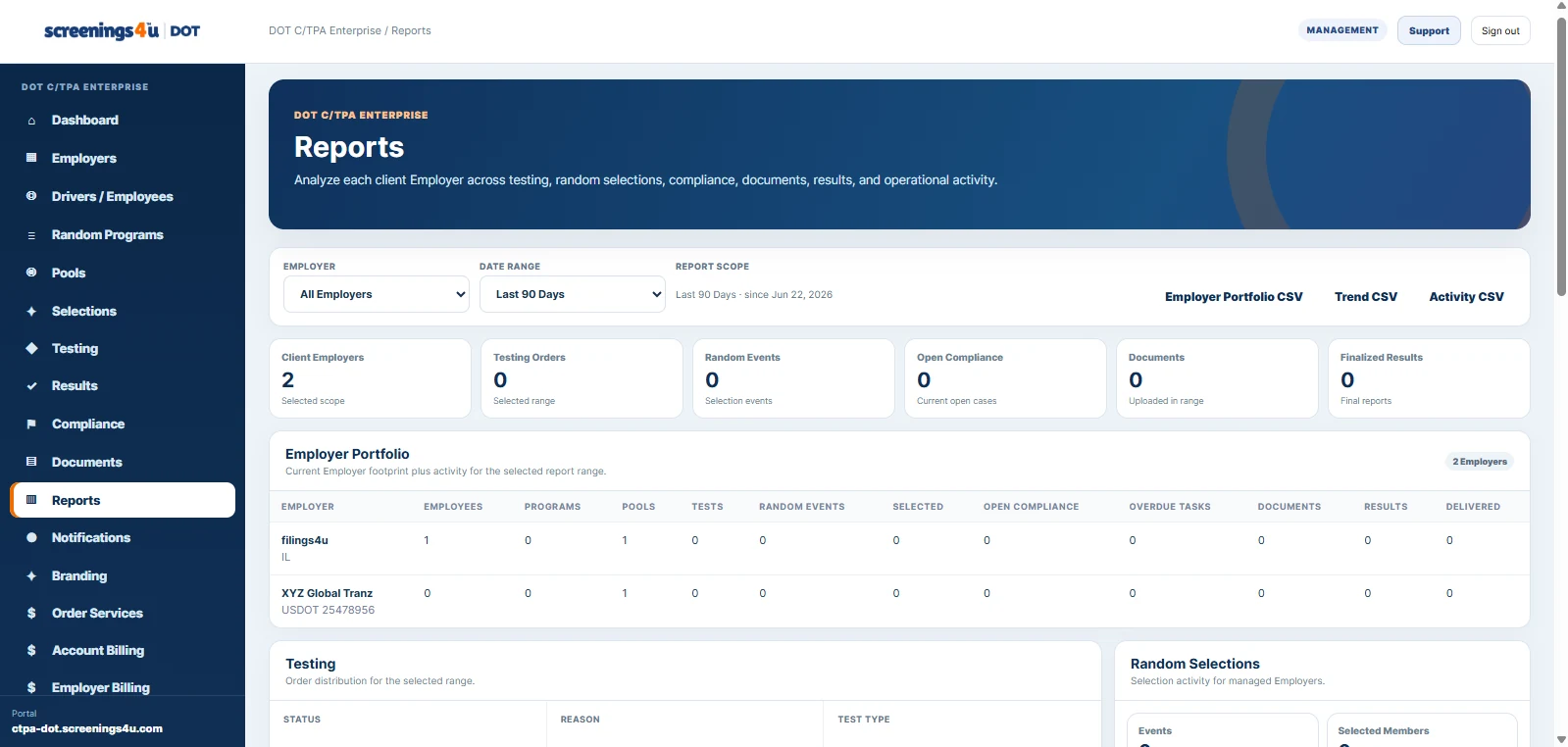Click the Account Billing dollar icon
Viewport: 1568px width, 747px height.
tap(31, 651)
